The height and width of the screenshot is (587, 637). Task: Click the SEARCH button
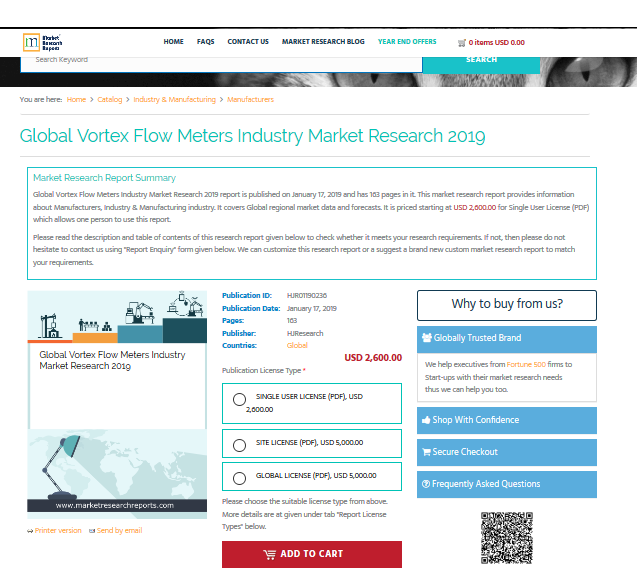point(481,65)
